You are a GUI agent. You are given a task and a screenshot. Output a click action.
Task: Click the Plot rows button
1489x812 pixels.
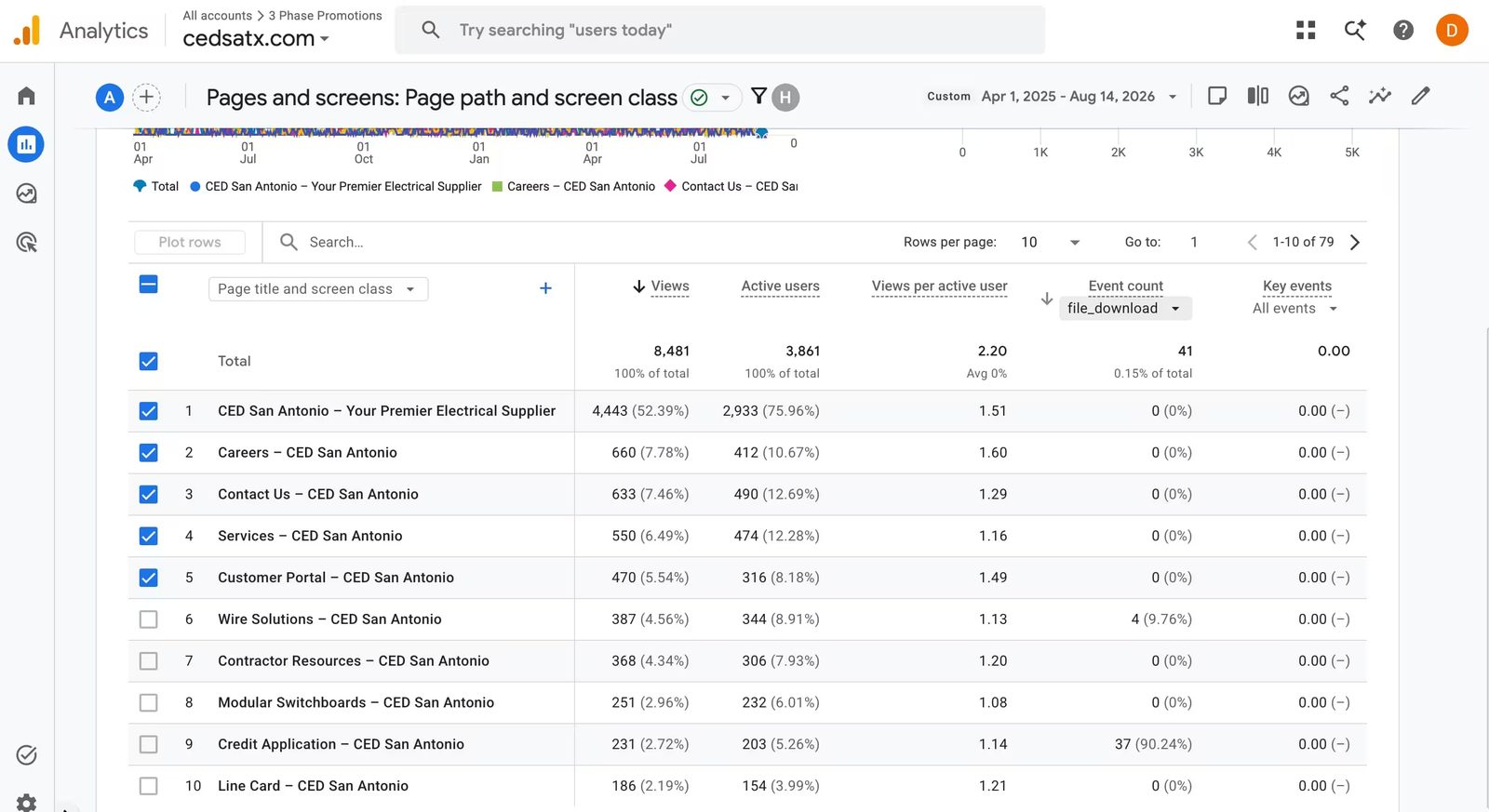(x=190, y=242)
